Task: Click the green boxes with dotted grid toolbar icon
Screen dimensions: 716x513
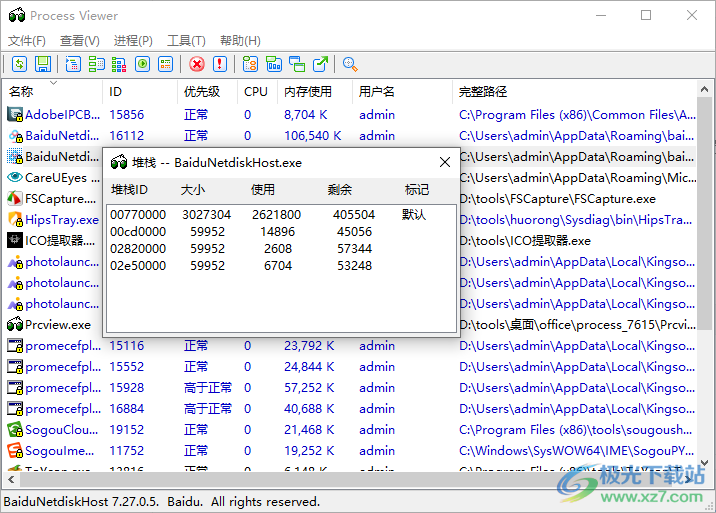Action: pyautogui.click(x=96, y=64)
